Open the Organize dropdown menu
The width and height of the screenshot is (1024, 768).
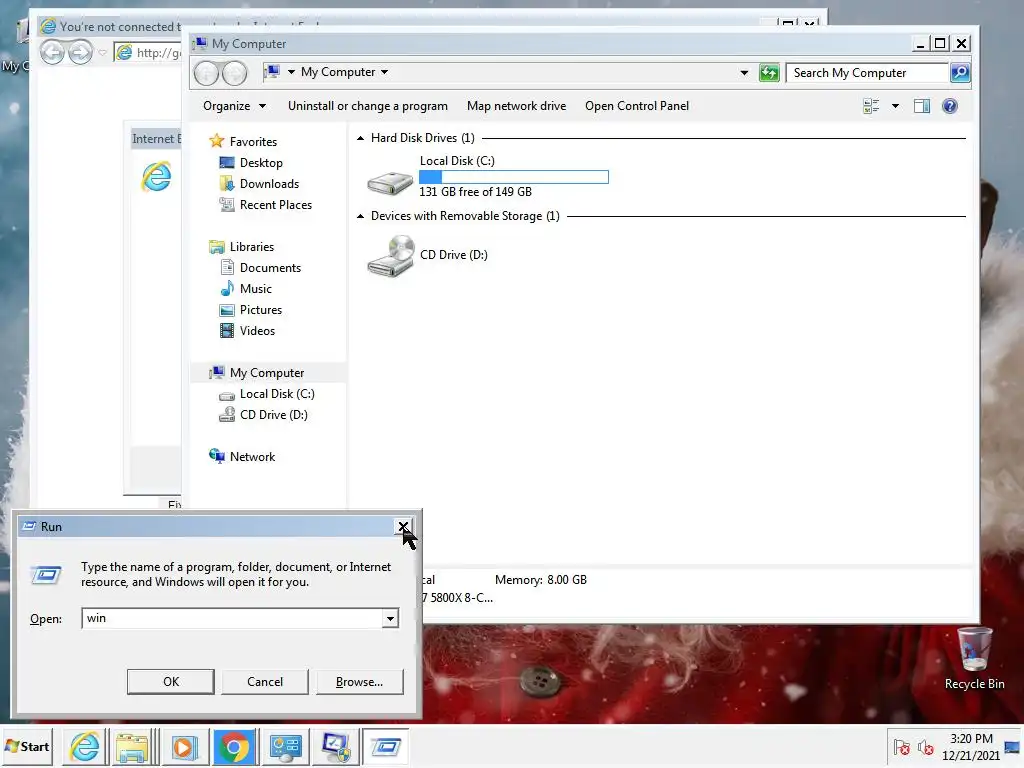coord(234,106)
